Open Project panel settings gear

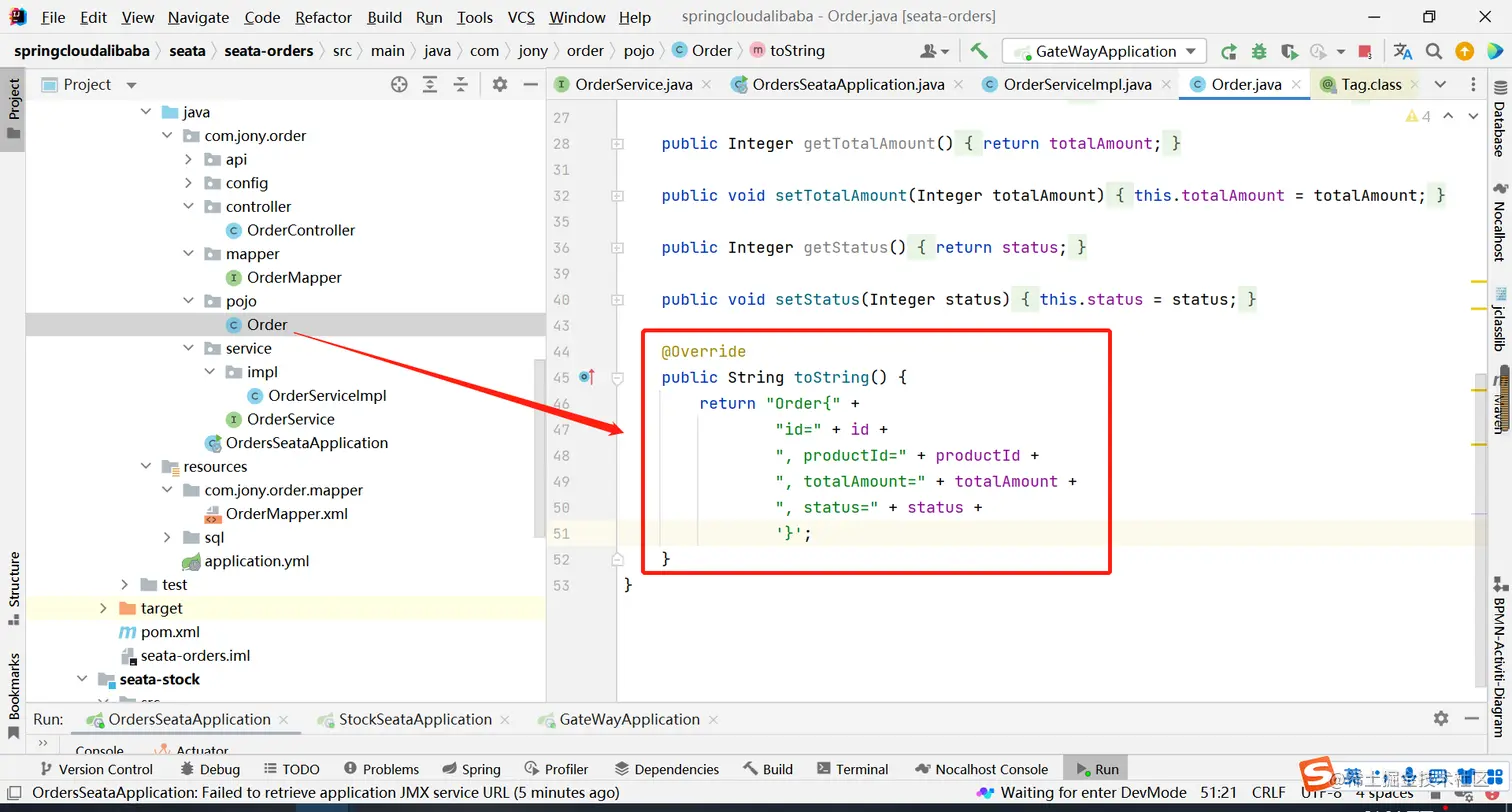tap(500, 85)
